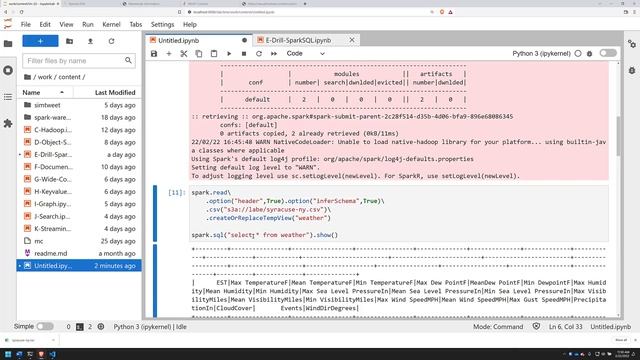Open the File menu
640x360 pixels.
(x=26, y=24)
